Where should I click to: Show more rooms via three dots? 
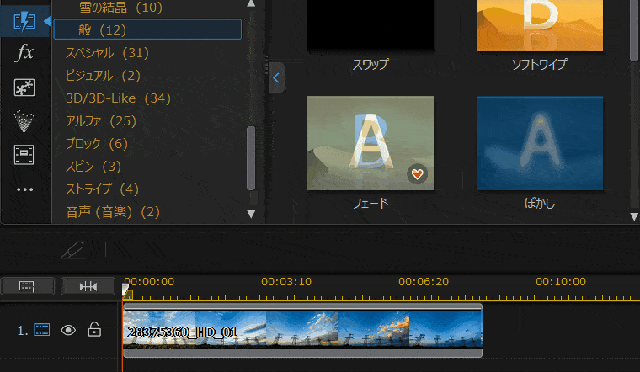[x=24, y=189]
